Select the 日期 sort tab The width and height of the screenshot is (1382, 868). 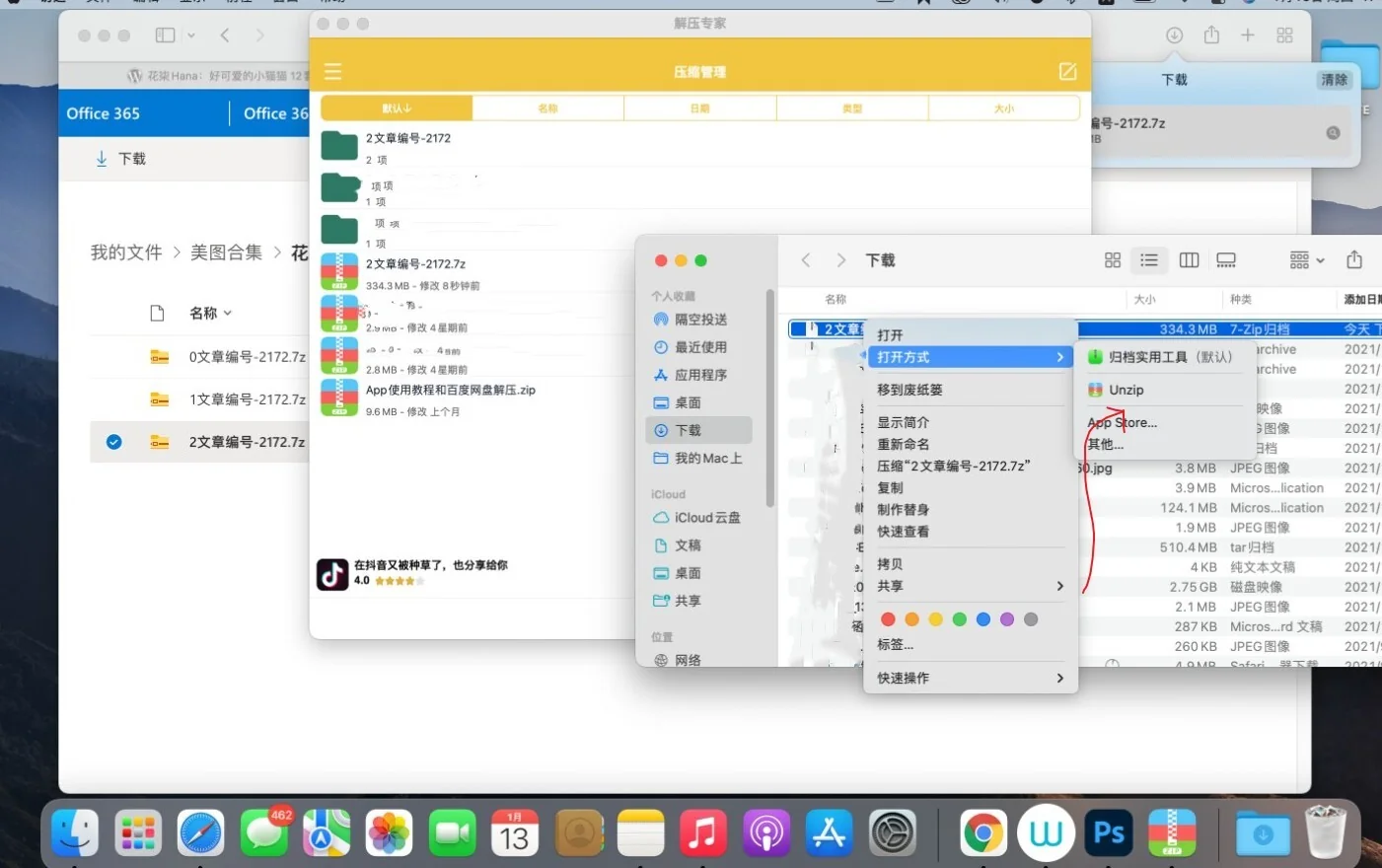(x=700, y=108)
